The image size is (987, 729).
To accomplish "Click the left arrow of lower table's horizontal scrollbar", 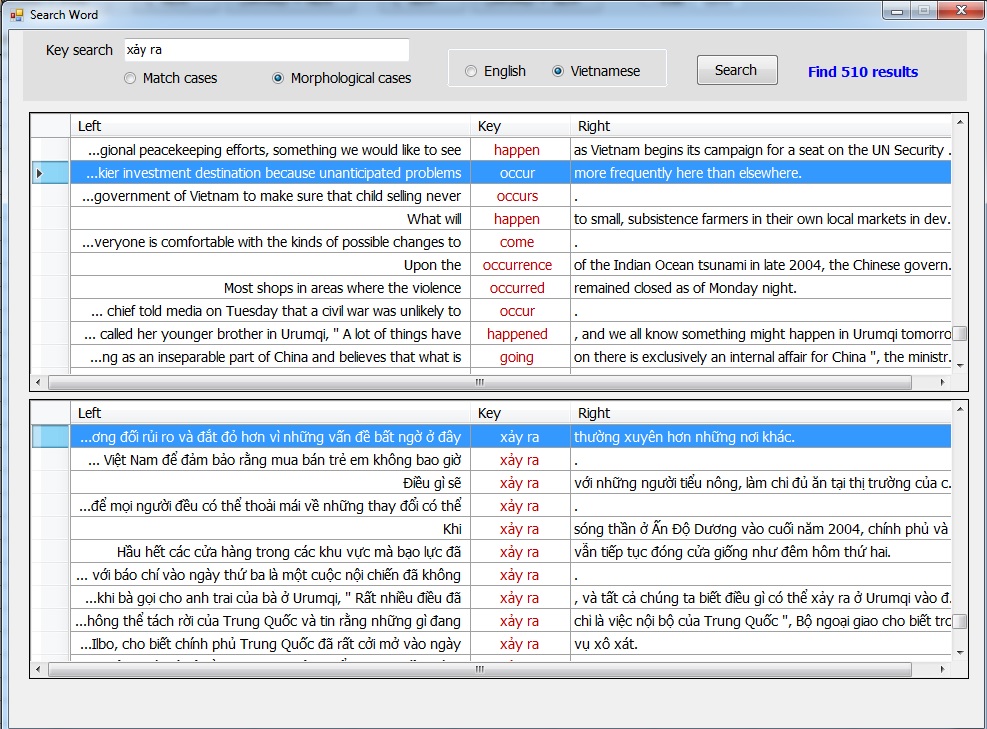I will point(38,669).
